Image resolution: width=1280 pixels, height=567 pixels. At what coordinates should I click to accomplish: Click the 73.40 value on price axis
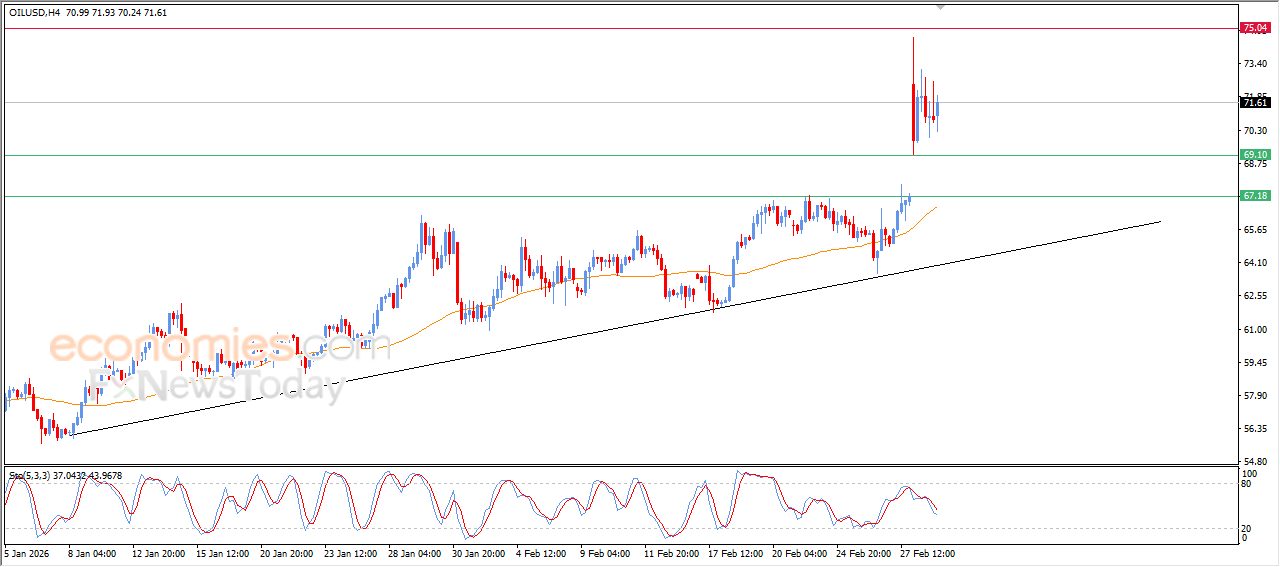(x=1253, y=63)
